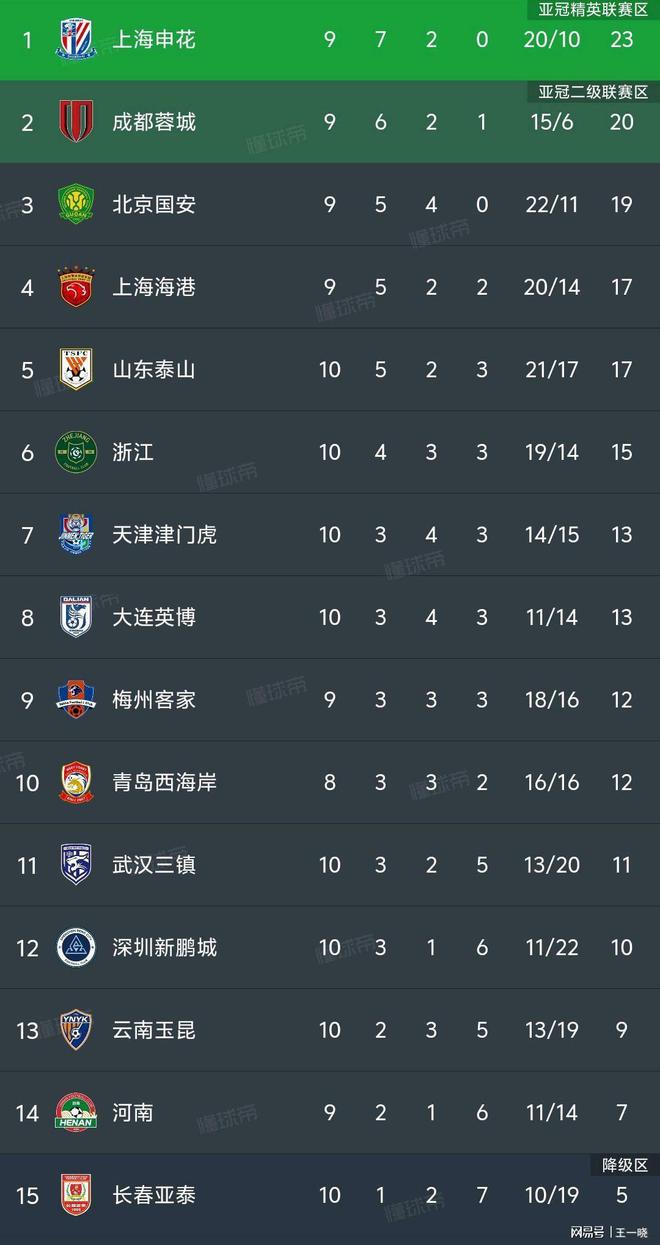The width and height of the screenshot is (660, 1245).
Task: Click the 河南 HENAN team logo
Action: (76, 1112)
